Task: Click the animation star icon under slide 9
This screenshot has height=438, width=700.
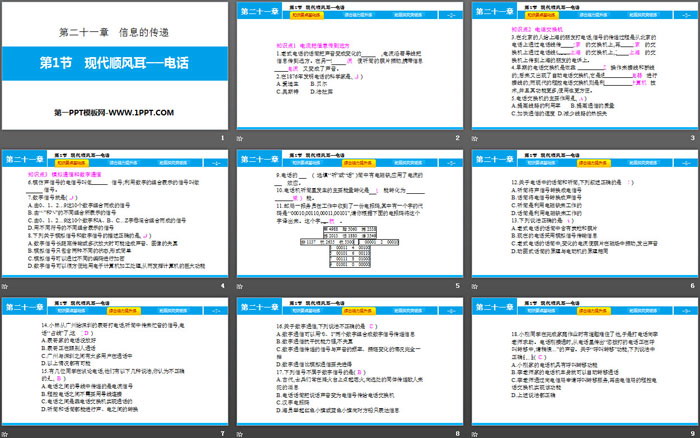Action: click(475, 434)
